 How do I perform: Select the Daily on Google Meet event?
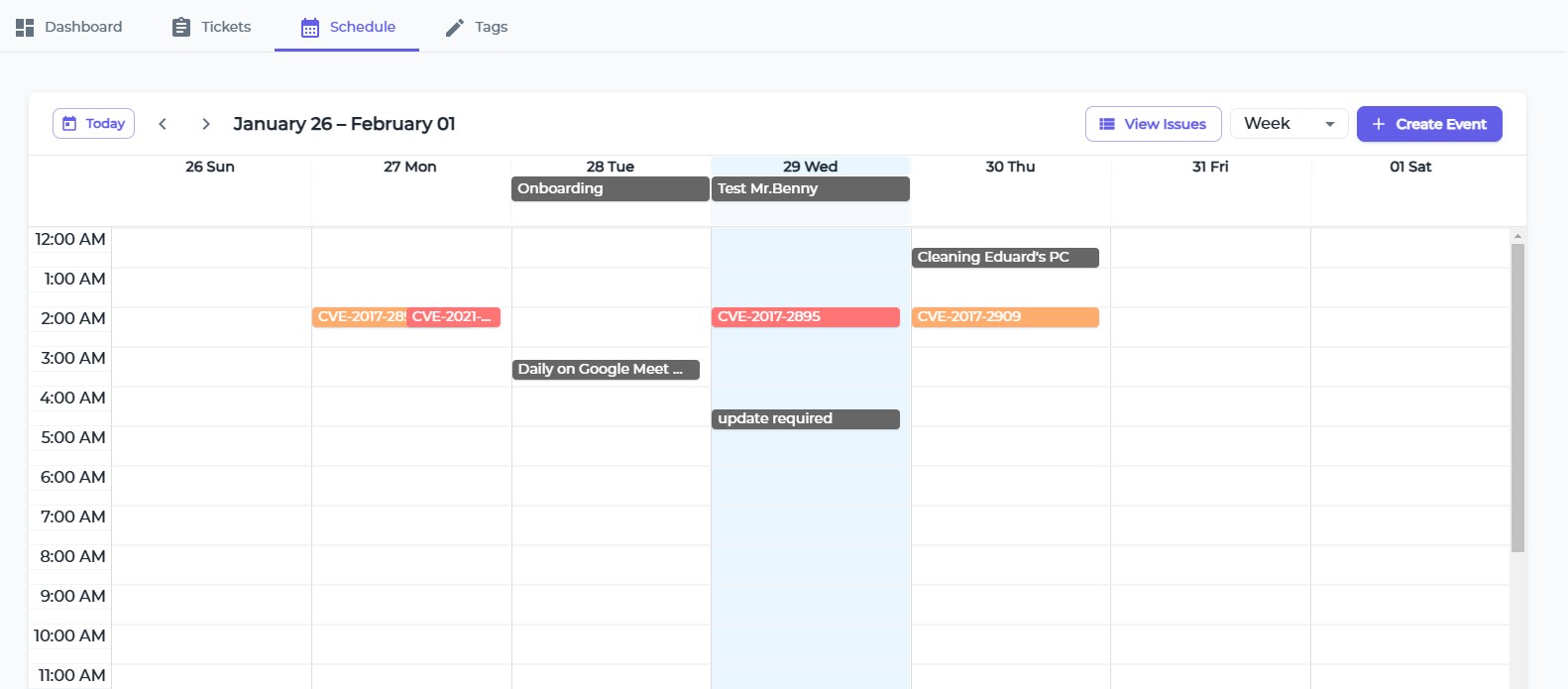[606, 370]
